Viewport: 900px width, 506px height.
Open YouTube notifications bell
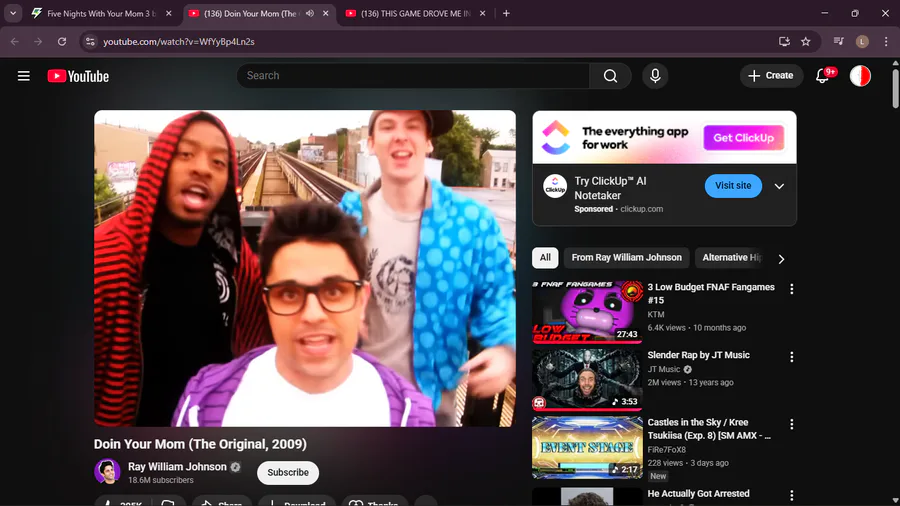pyautogui.click(x=823, y=76)
